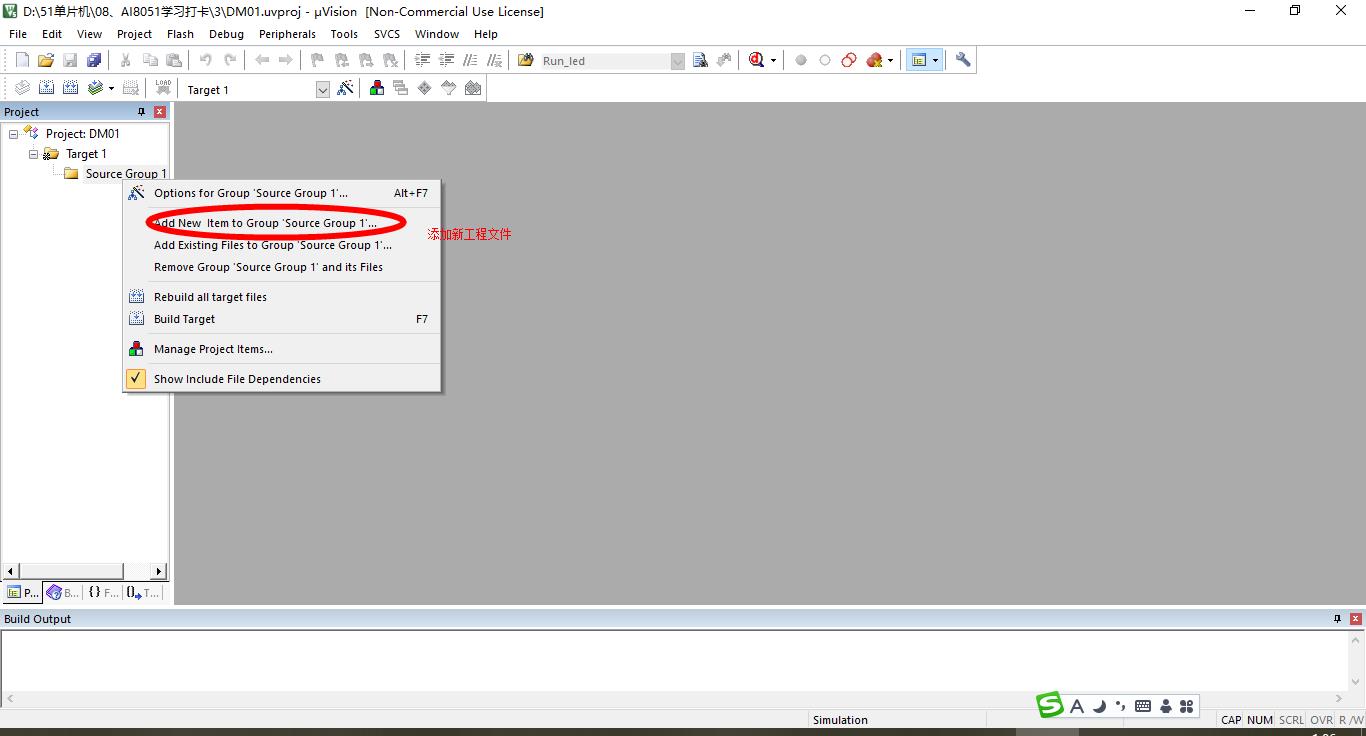Click the Translate current file icon
This screenshot has width=1366, height=736.
pos(22,88)
